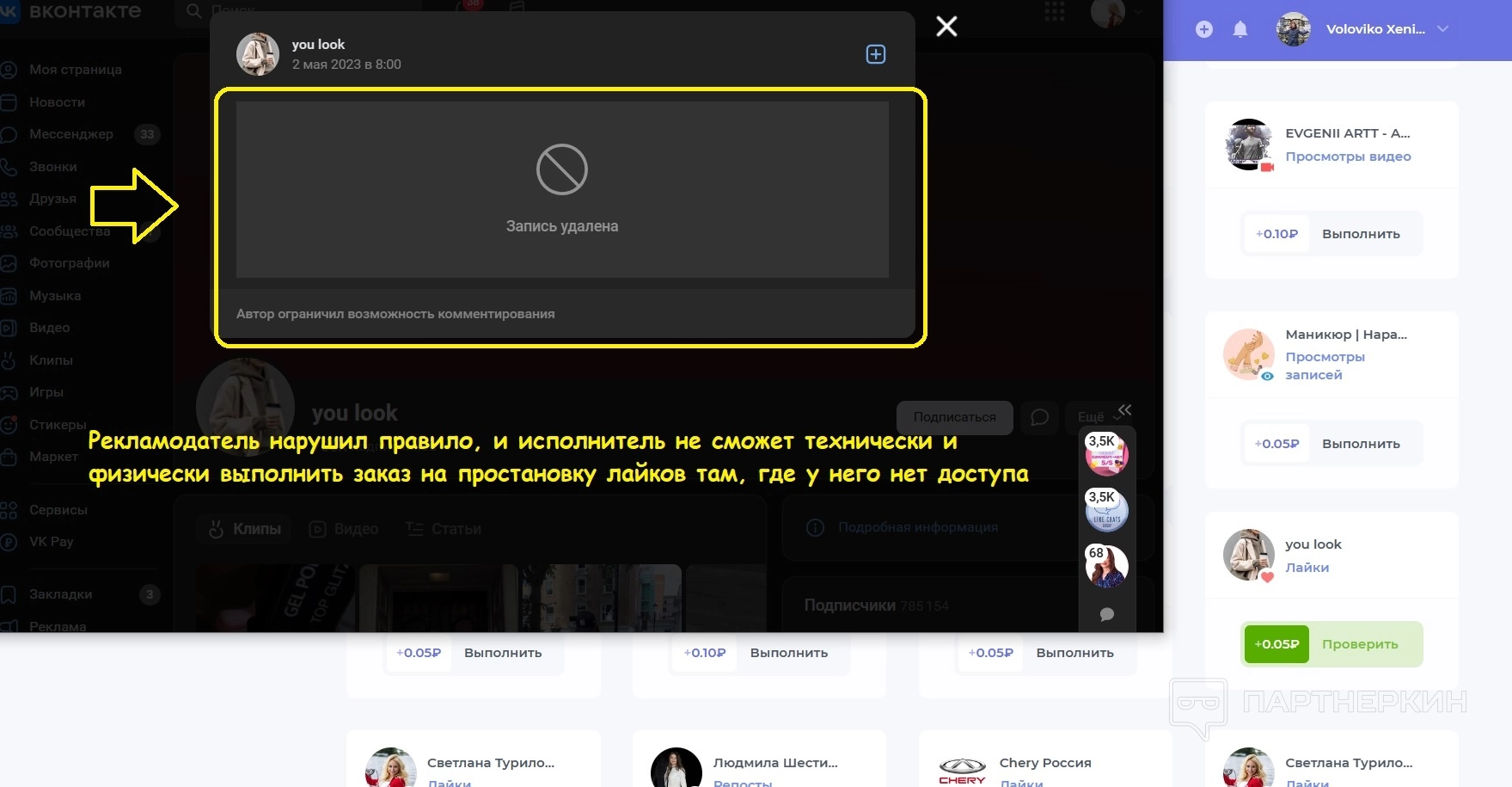Open Музыка in VK sidebar
This screenshot has width=1512, height=787.
[55, 296]
